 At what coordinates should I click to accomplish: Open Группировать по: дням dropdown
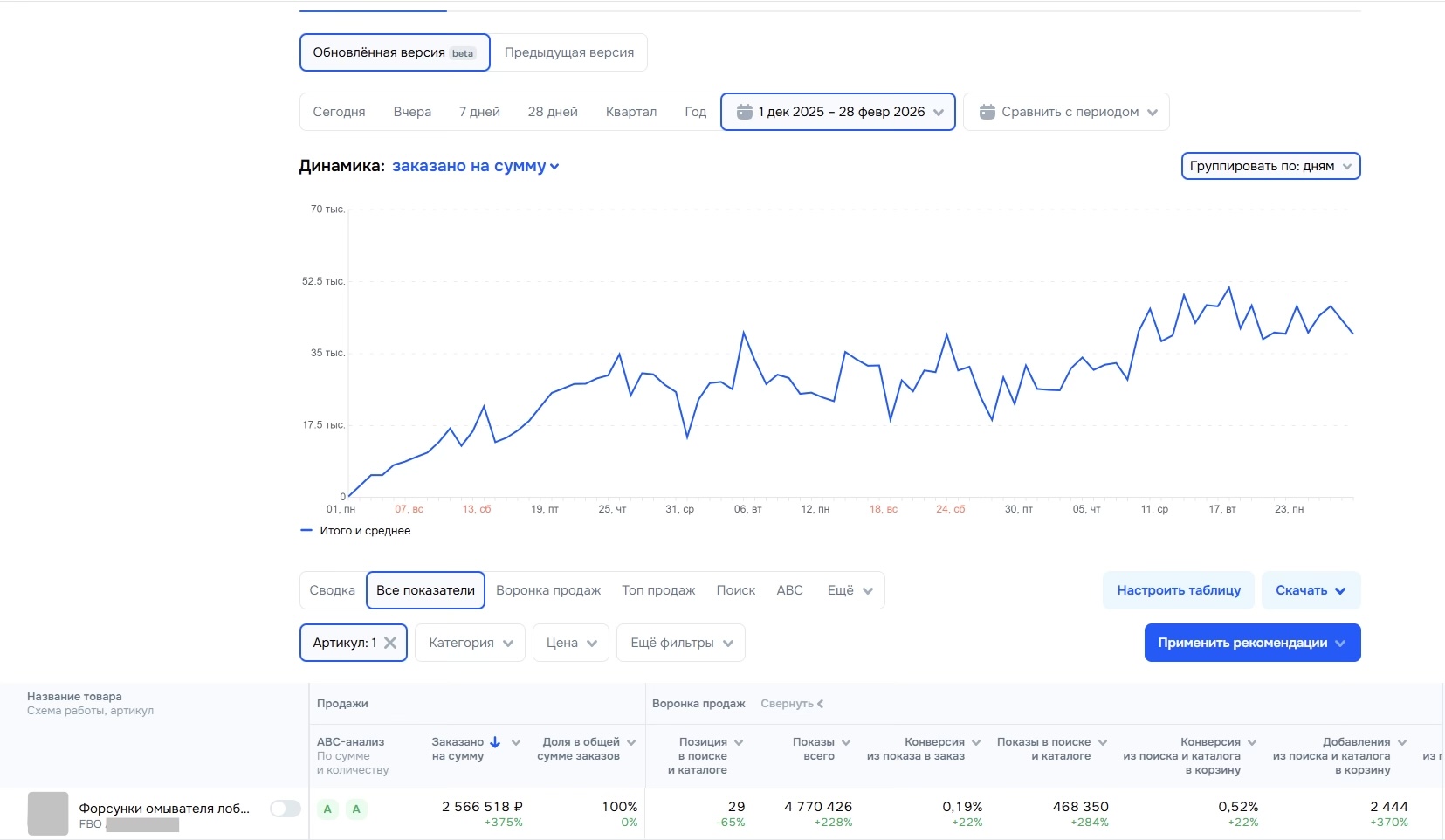pos(1270,166)
